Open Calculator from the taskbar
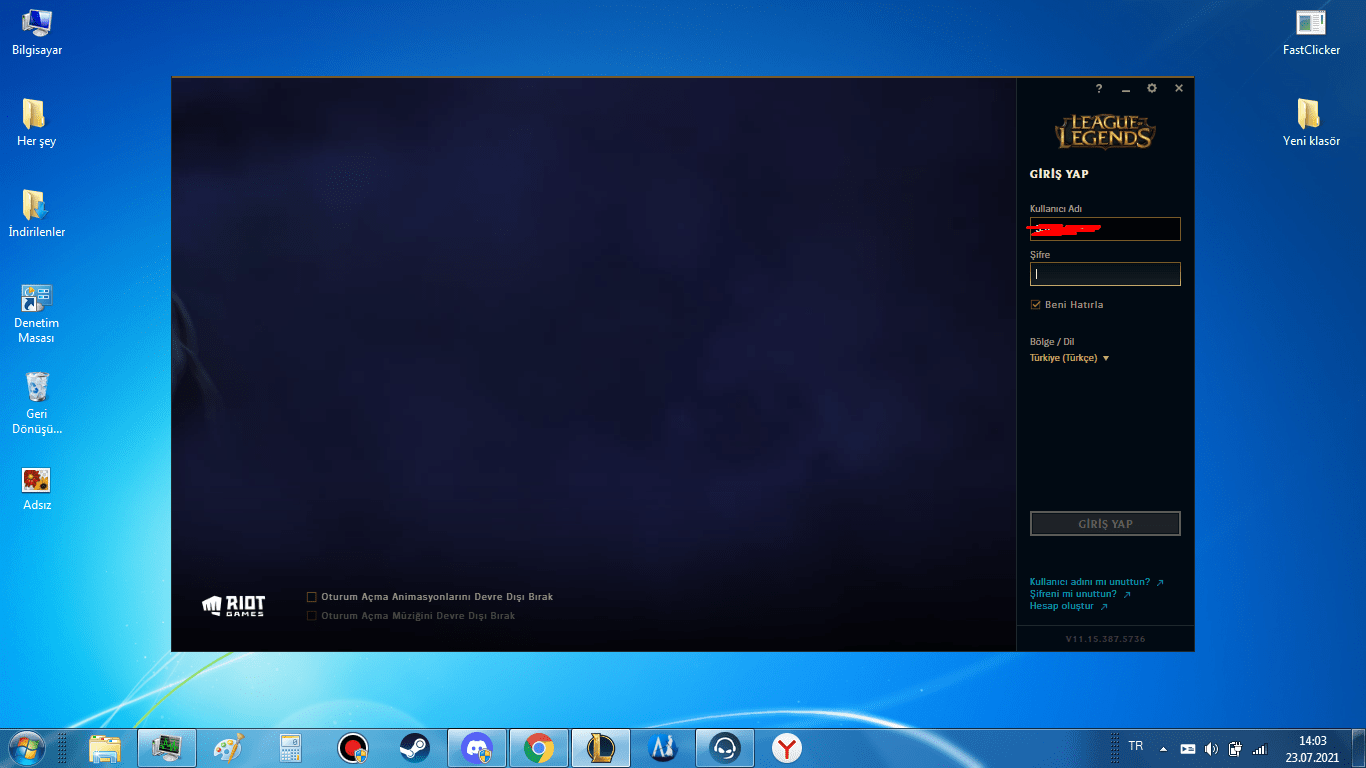Viewport: 1366px width, 768px height. pyautogui.click(x=291, y=748)
